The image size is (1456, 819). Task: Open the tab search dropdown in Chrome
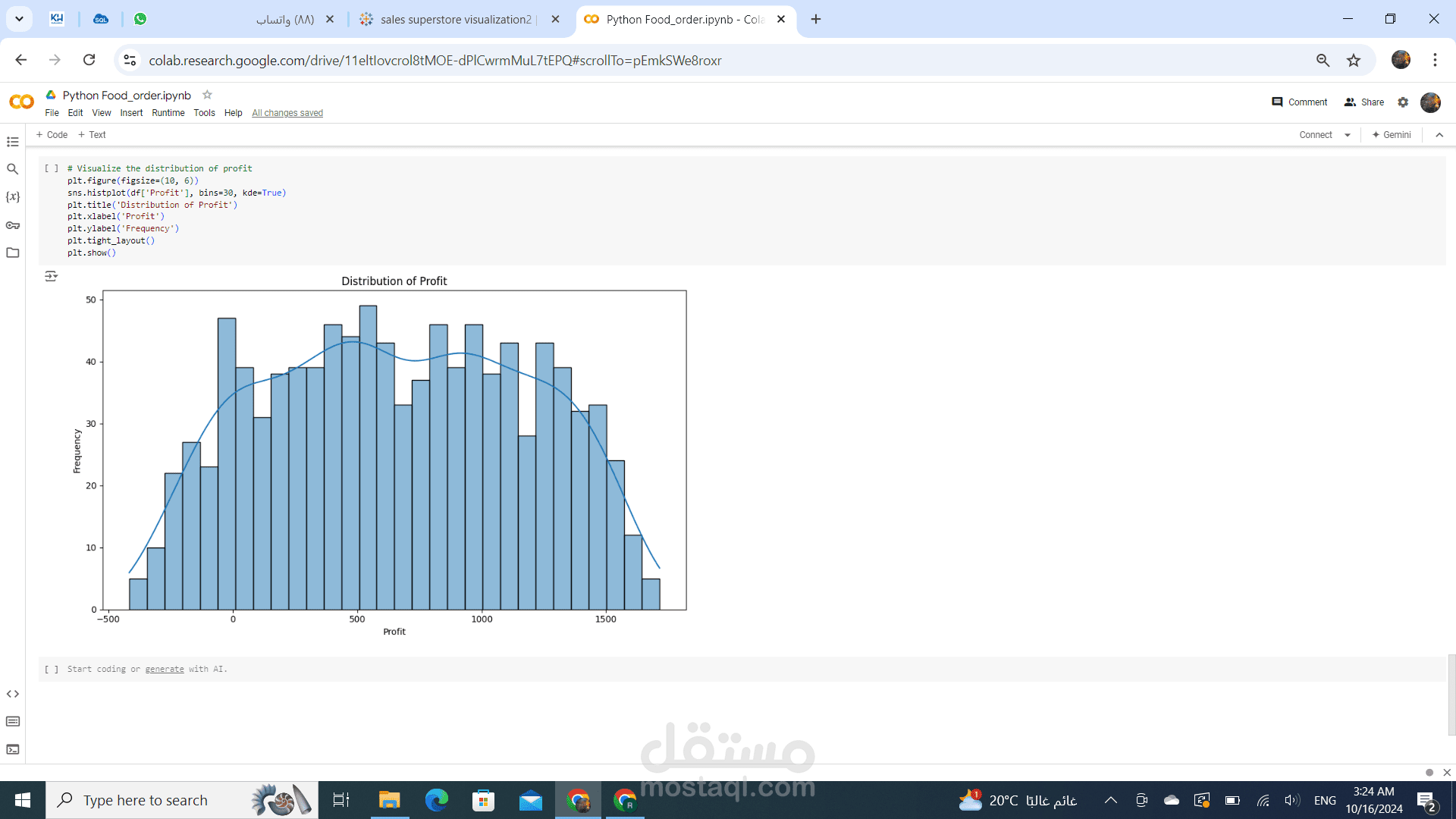click(19, 19)
